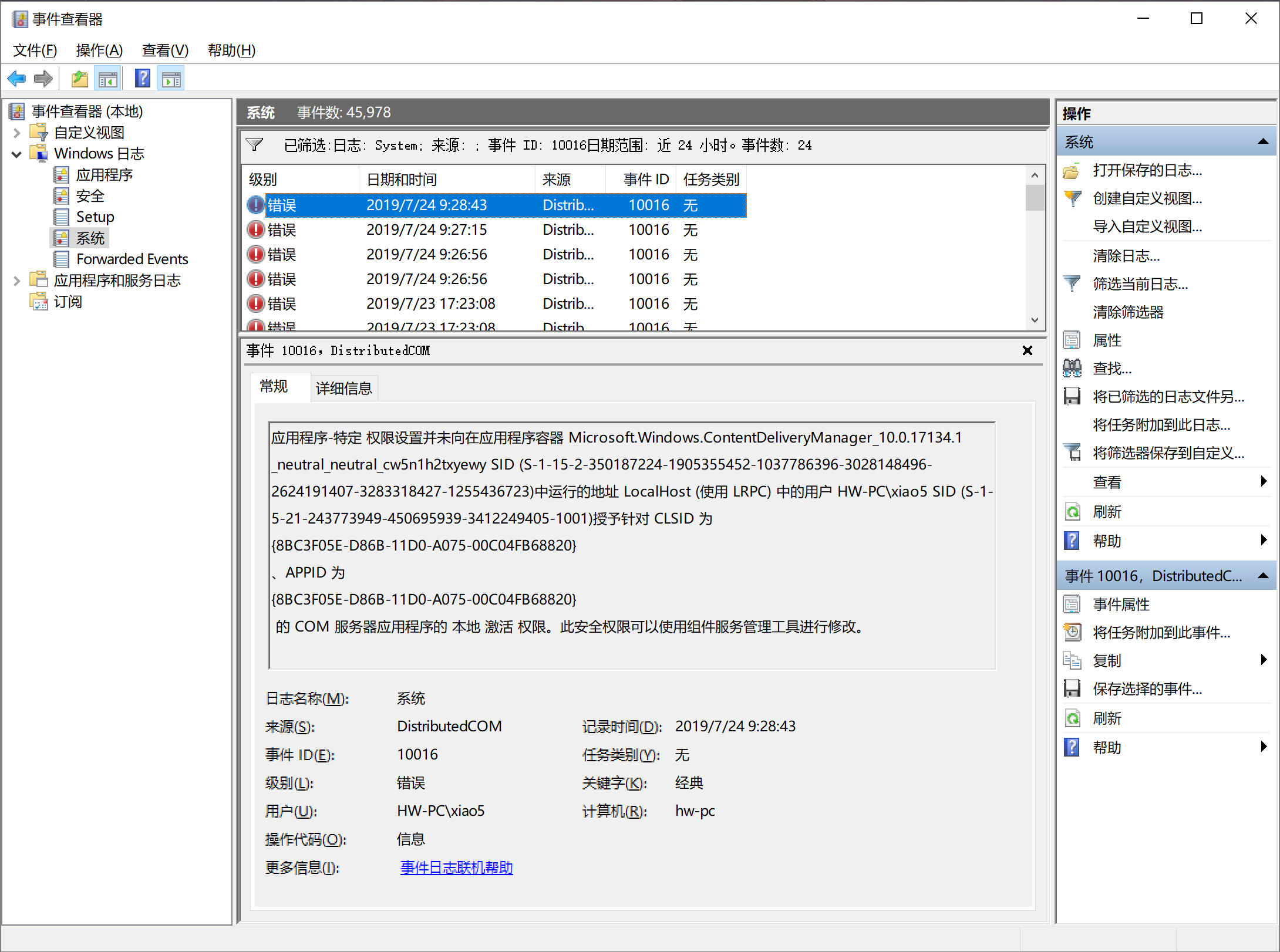Click the funnel icon for 筛选当前日志
This screenshot has width=1280, height=952.
coord(1072,284)
